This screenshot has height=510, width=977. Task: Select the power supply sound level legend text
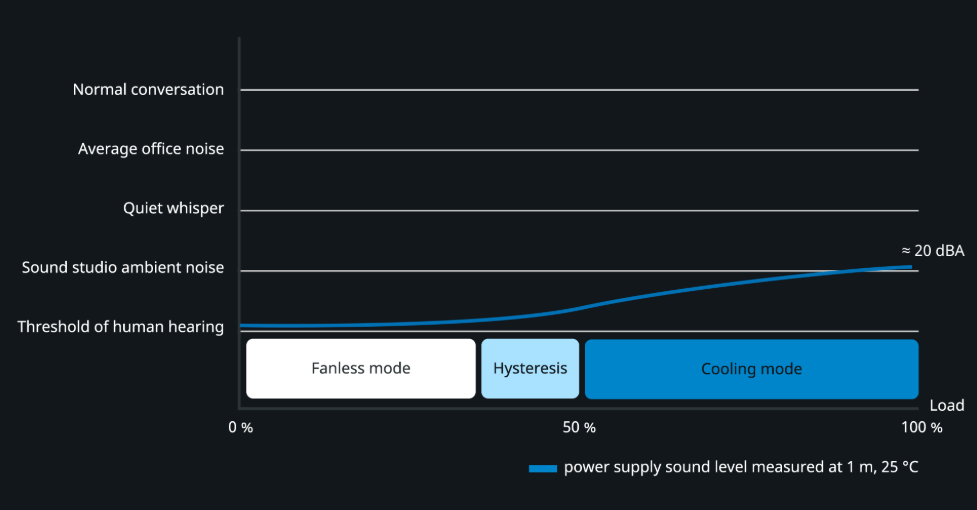pos(740,467)
